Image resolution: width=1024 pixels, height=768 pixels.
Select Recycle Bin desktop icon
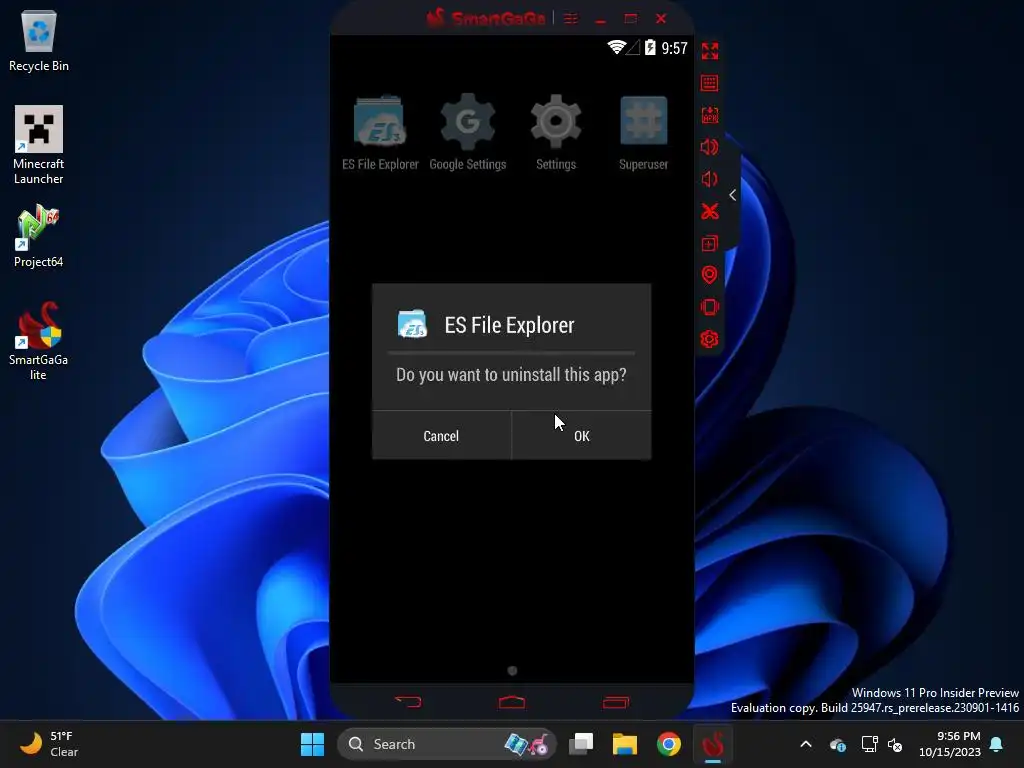39,41
